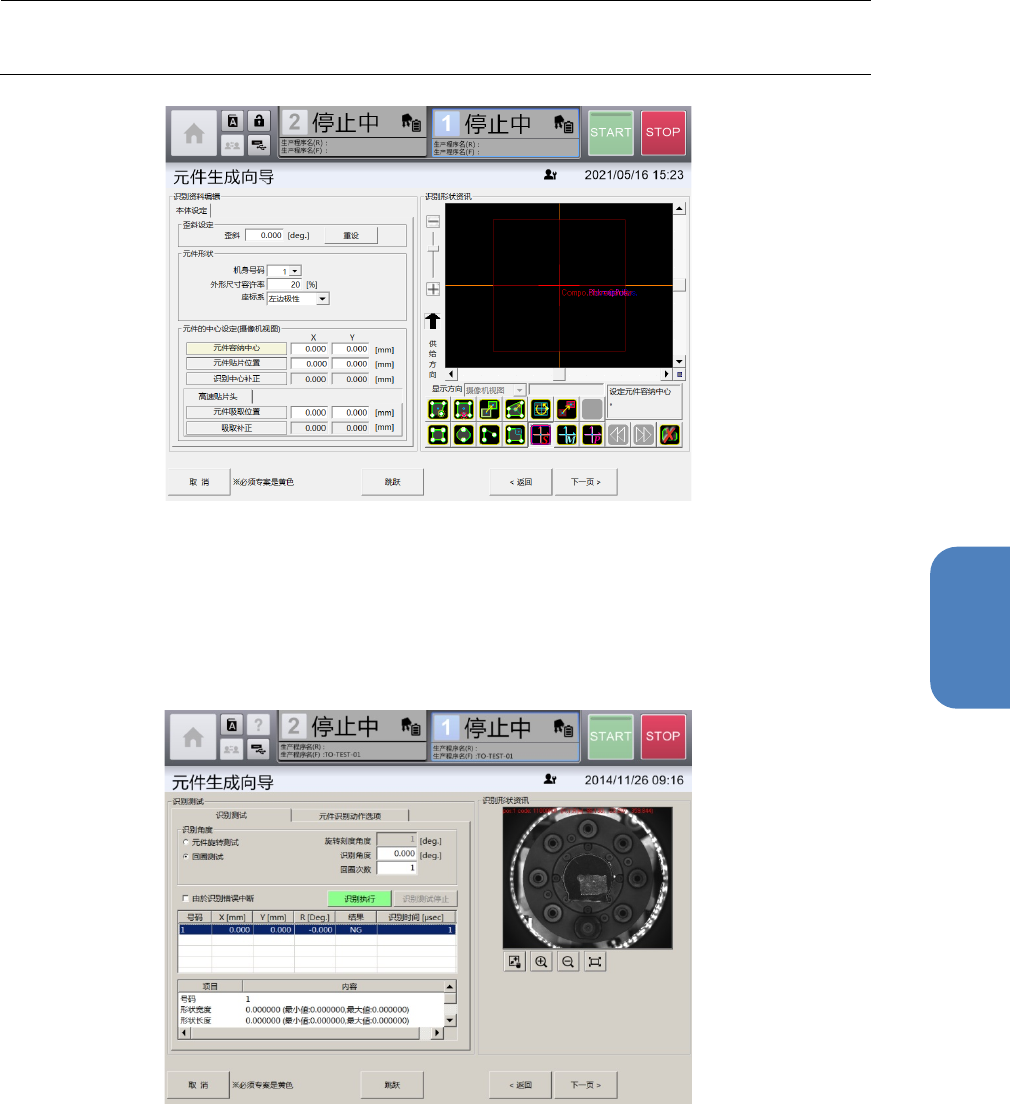Click 取消 in the upper screen

click(199, 482)
